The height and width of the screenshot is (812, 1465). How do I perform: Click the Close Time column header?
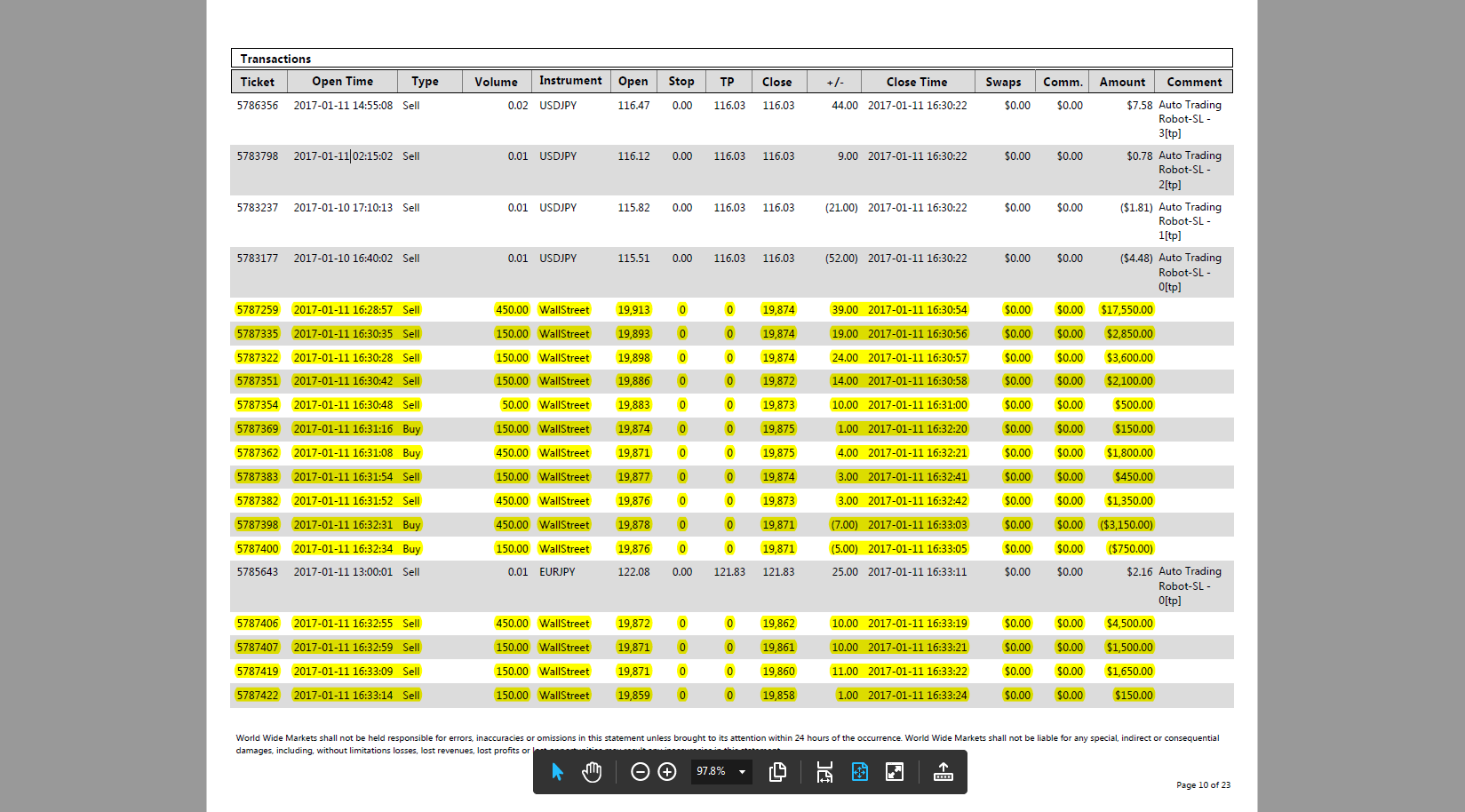coord(917,82)
